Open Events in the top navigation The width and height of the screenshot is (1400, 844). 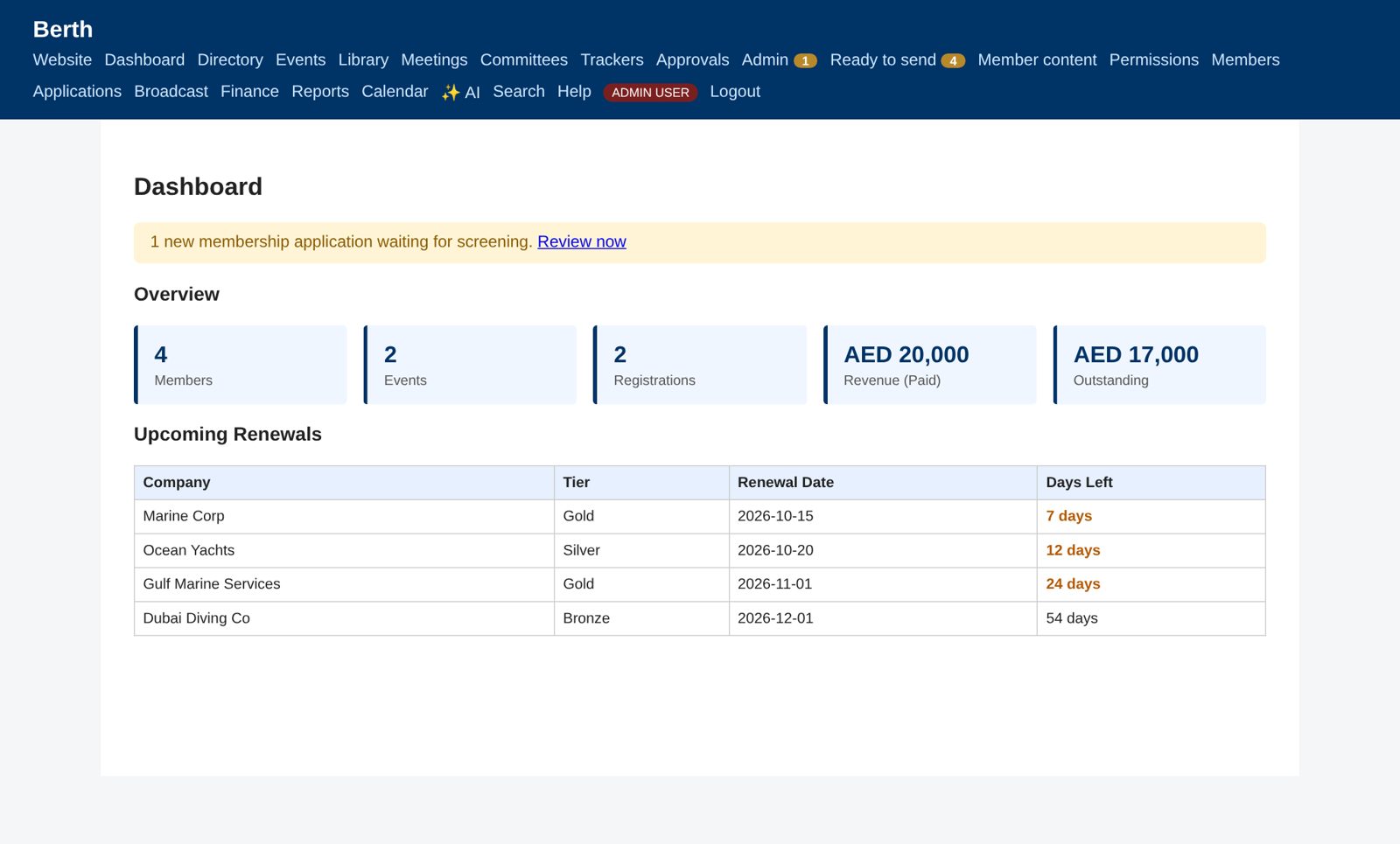pos(300,59)
